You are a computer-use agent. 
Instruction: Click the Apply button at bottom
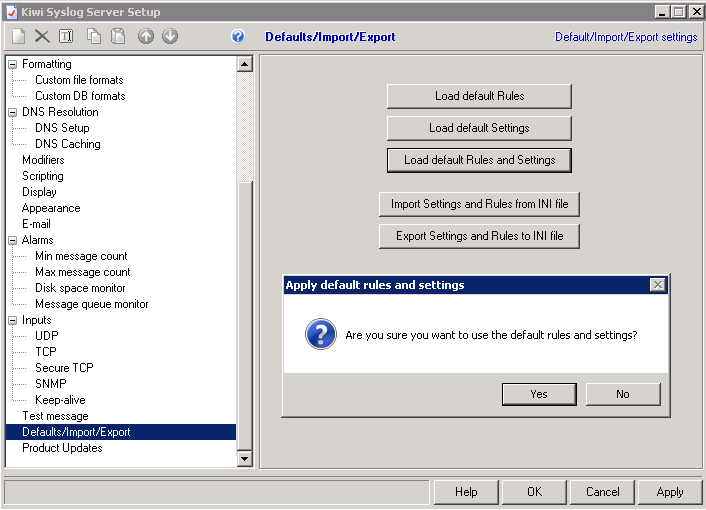pyautogui.click(x=669, y=492)
